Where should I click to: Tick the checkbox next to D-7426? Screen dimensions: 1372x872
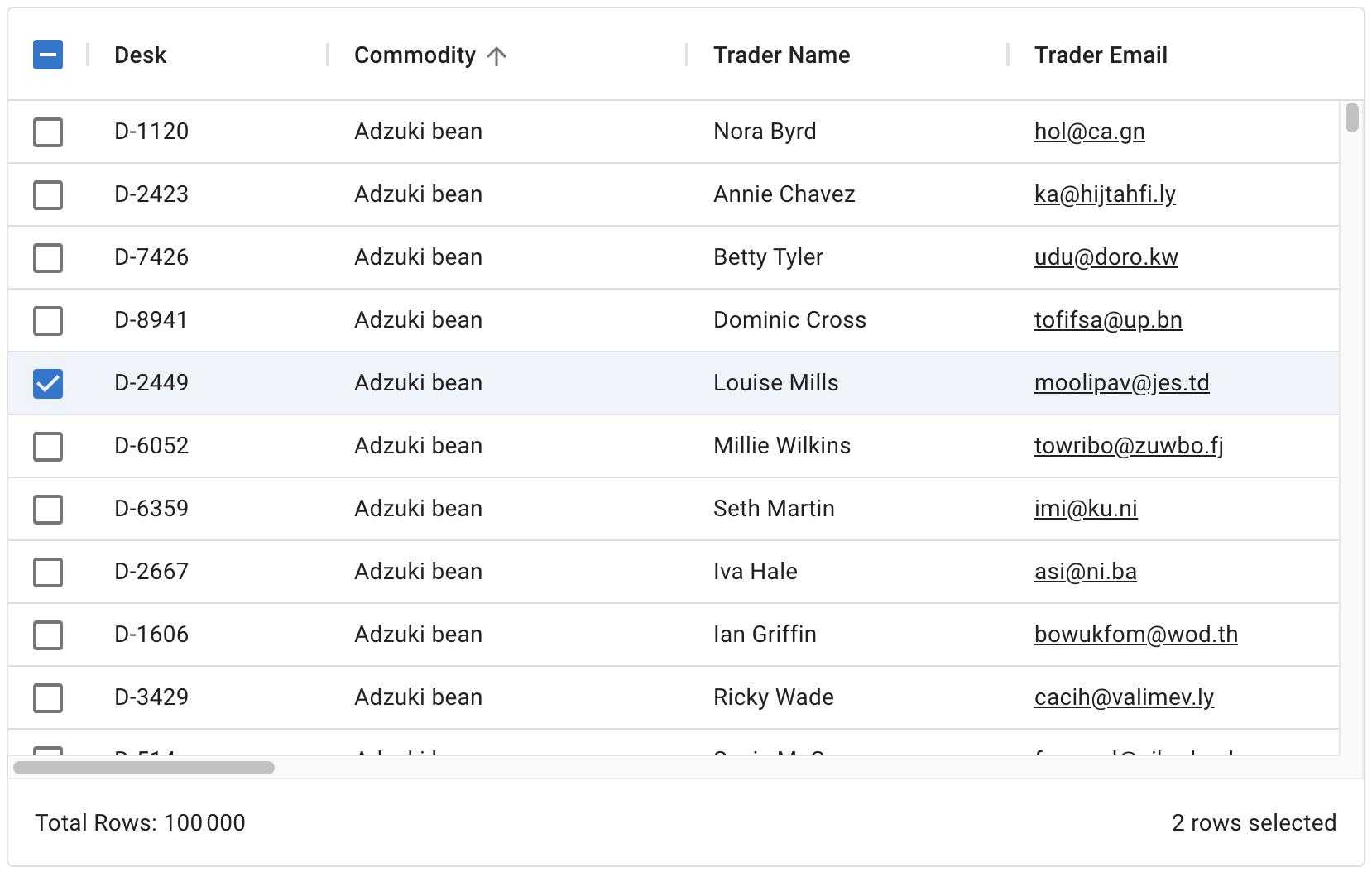pyautogui.click(x=48, y=257)
